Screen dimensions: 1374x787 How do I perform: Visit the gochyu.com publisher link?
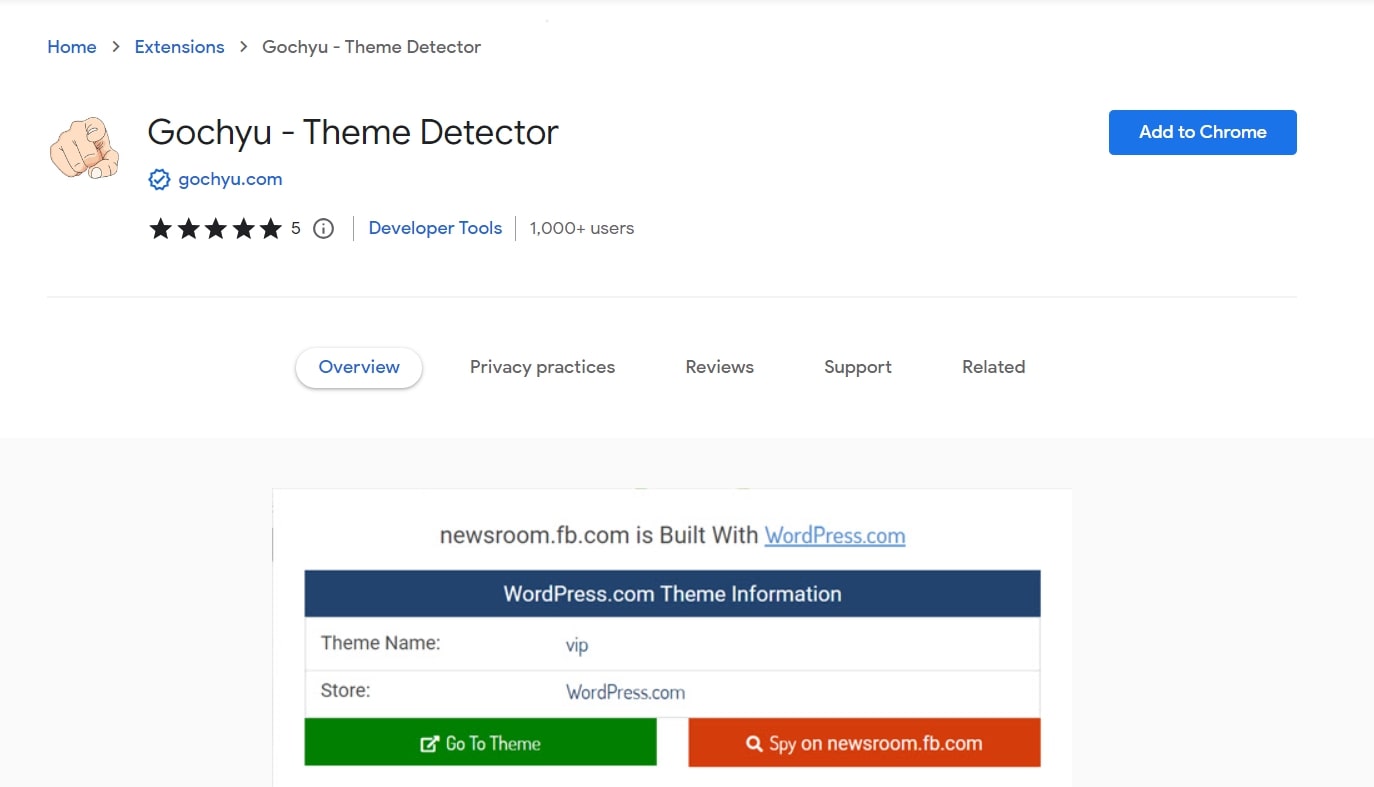point(230,179)
